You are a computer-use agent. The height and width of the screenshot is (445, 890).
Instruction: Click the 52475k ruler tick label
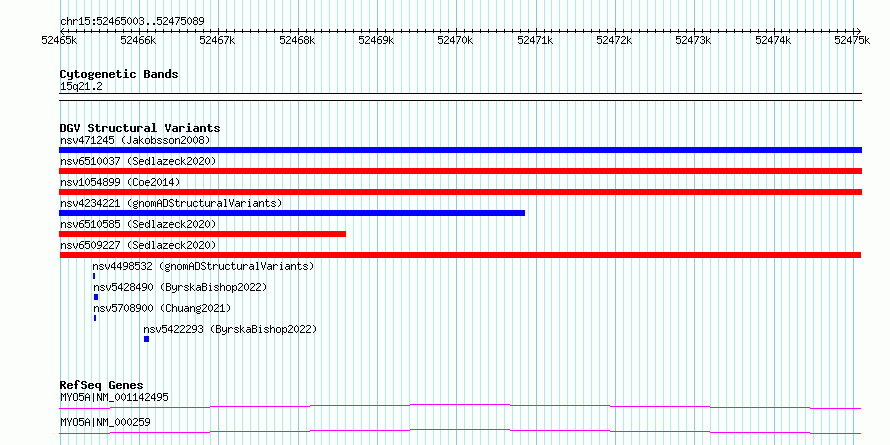(x=852, y=41)
